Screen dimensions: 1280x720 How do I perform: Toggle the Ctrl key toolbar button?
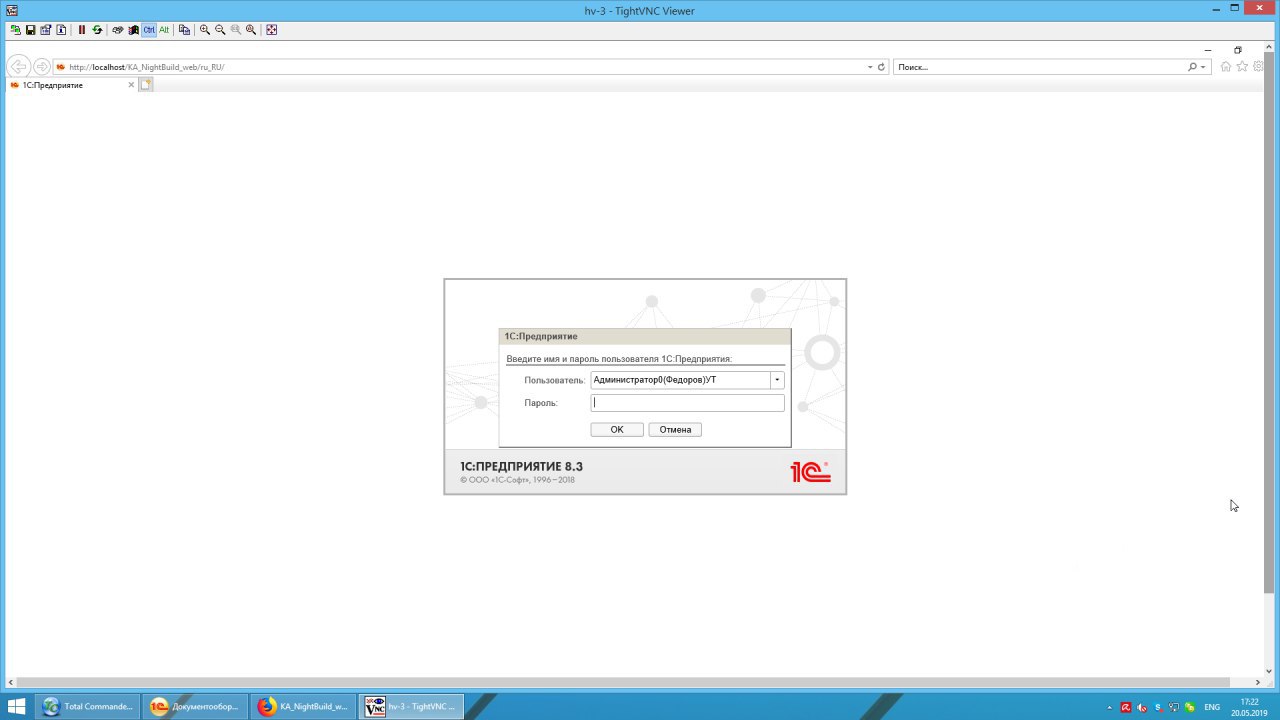click(149, 30)
